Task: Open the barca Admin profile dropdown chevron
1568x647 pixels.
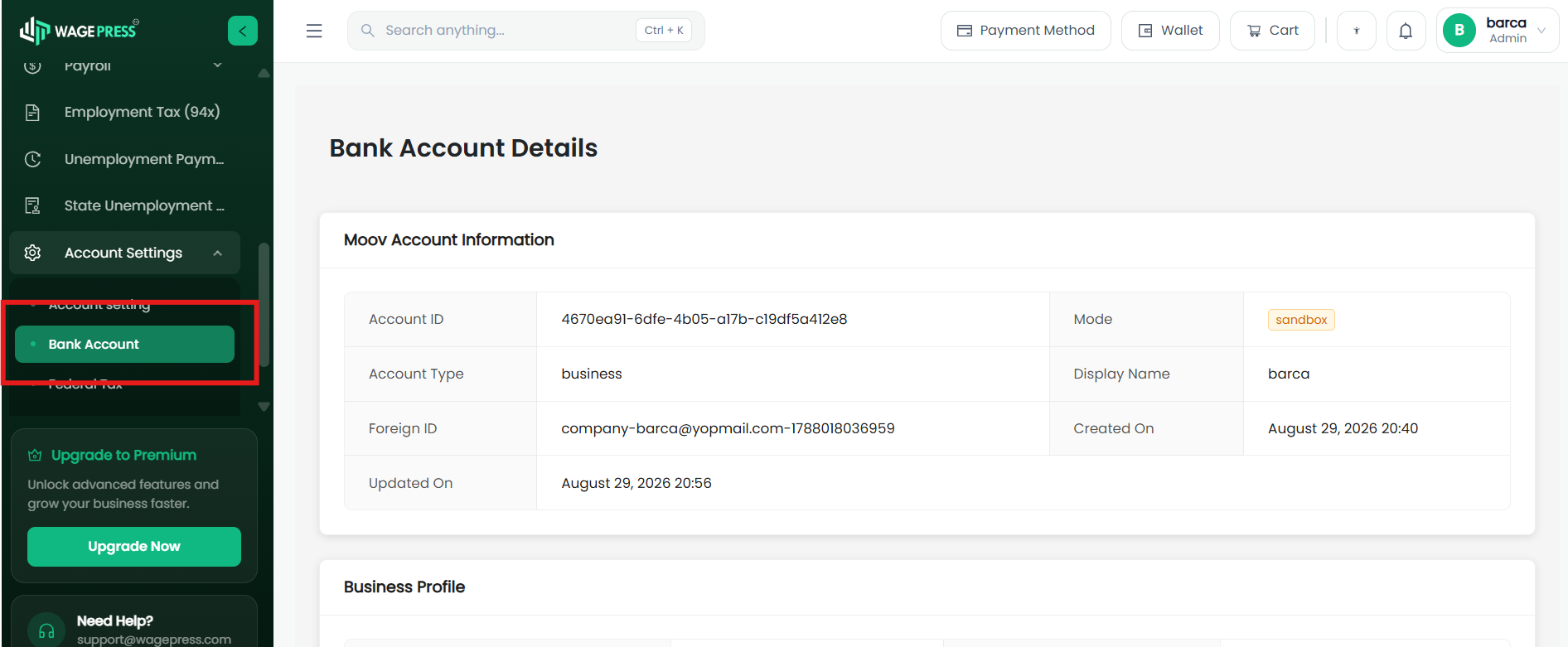Action: click(x=1541, y=31)
